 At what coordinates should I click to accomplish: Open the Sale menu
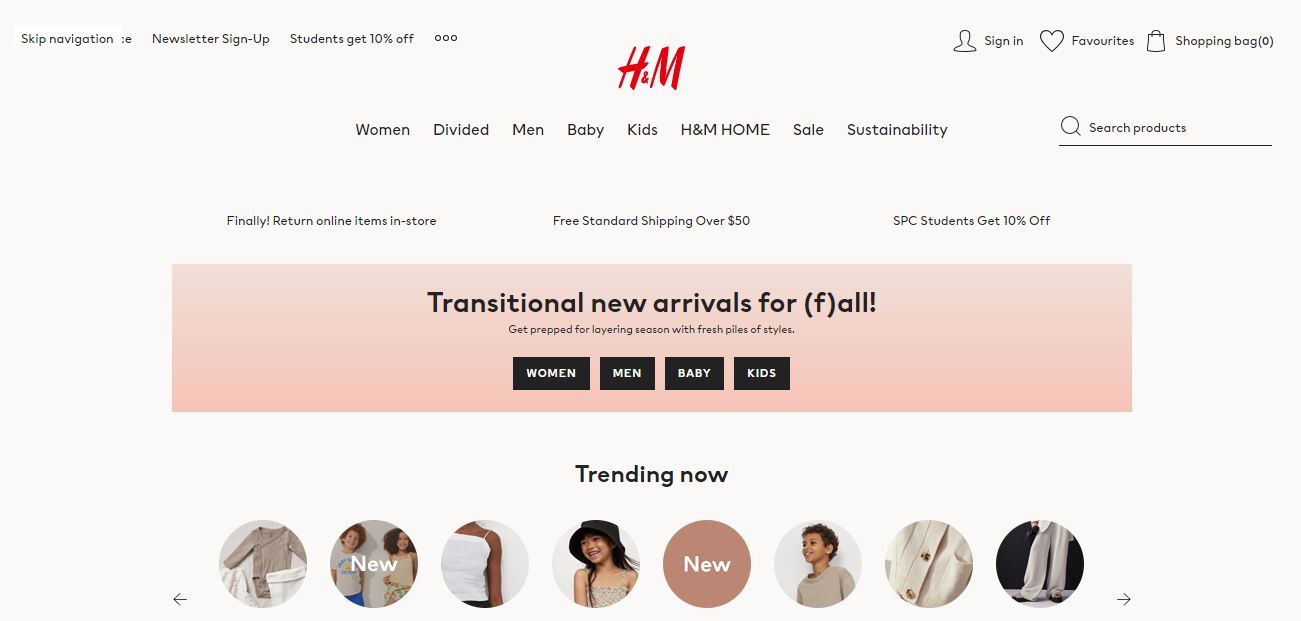pos(808,130)
